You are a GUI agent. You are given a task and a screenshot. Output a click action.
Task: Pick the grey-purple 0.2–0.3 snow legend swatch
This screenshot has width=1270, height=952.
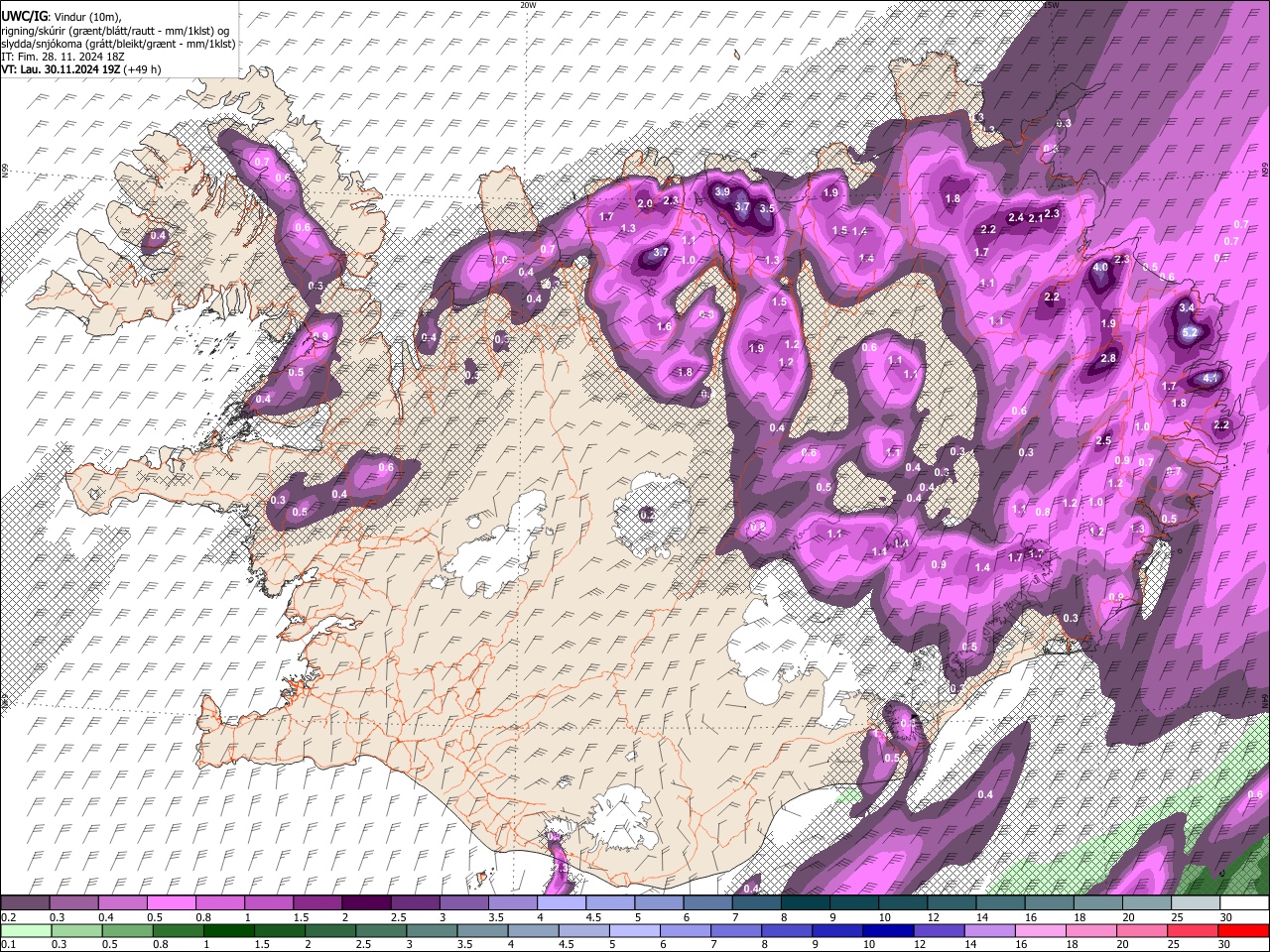click(x=25, y=903)
